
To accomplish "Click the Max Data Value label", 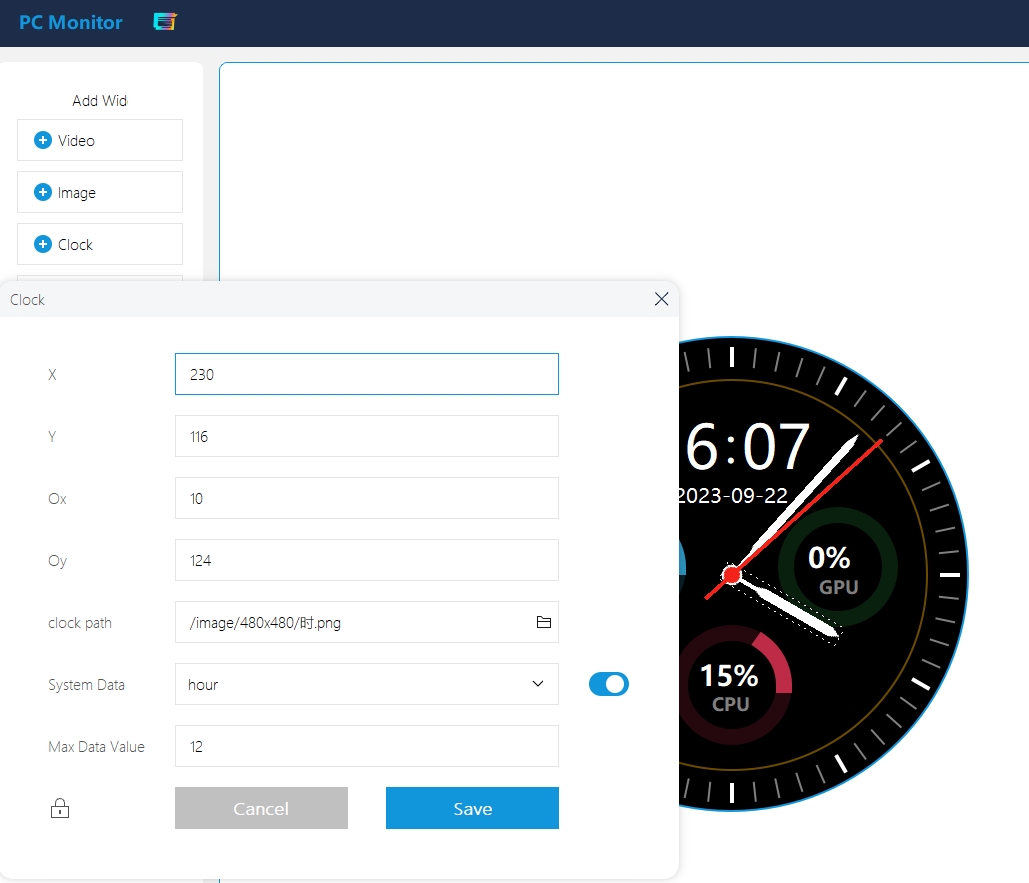I will 96,747.
